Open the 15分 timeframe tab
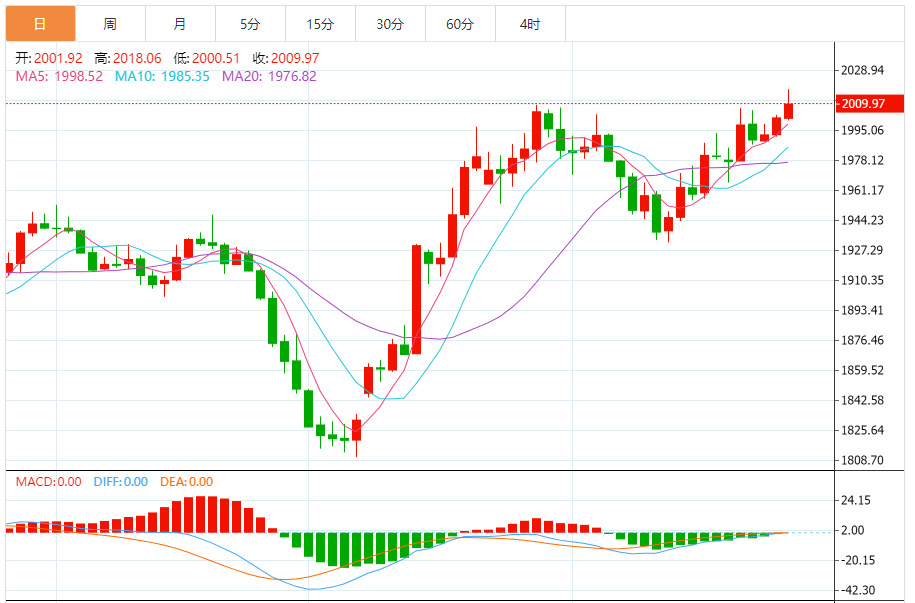This screenshot has width=915, height=603. [320, 24]
